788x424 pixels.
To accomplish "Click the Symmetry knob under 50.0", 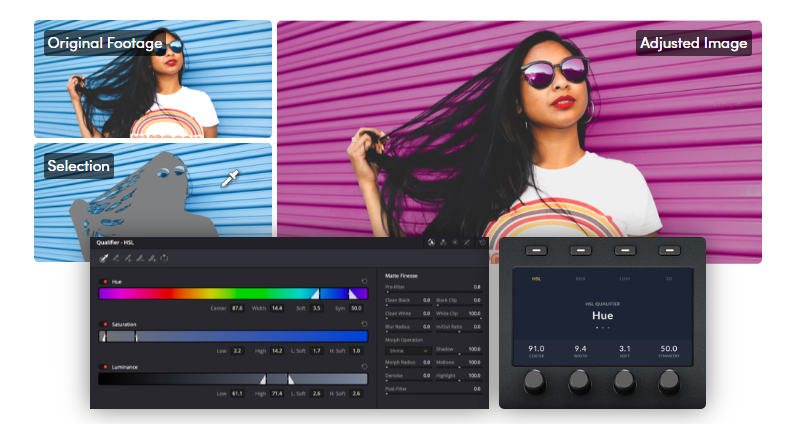I will (668, 382).
